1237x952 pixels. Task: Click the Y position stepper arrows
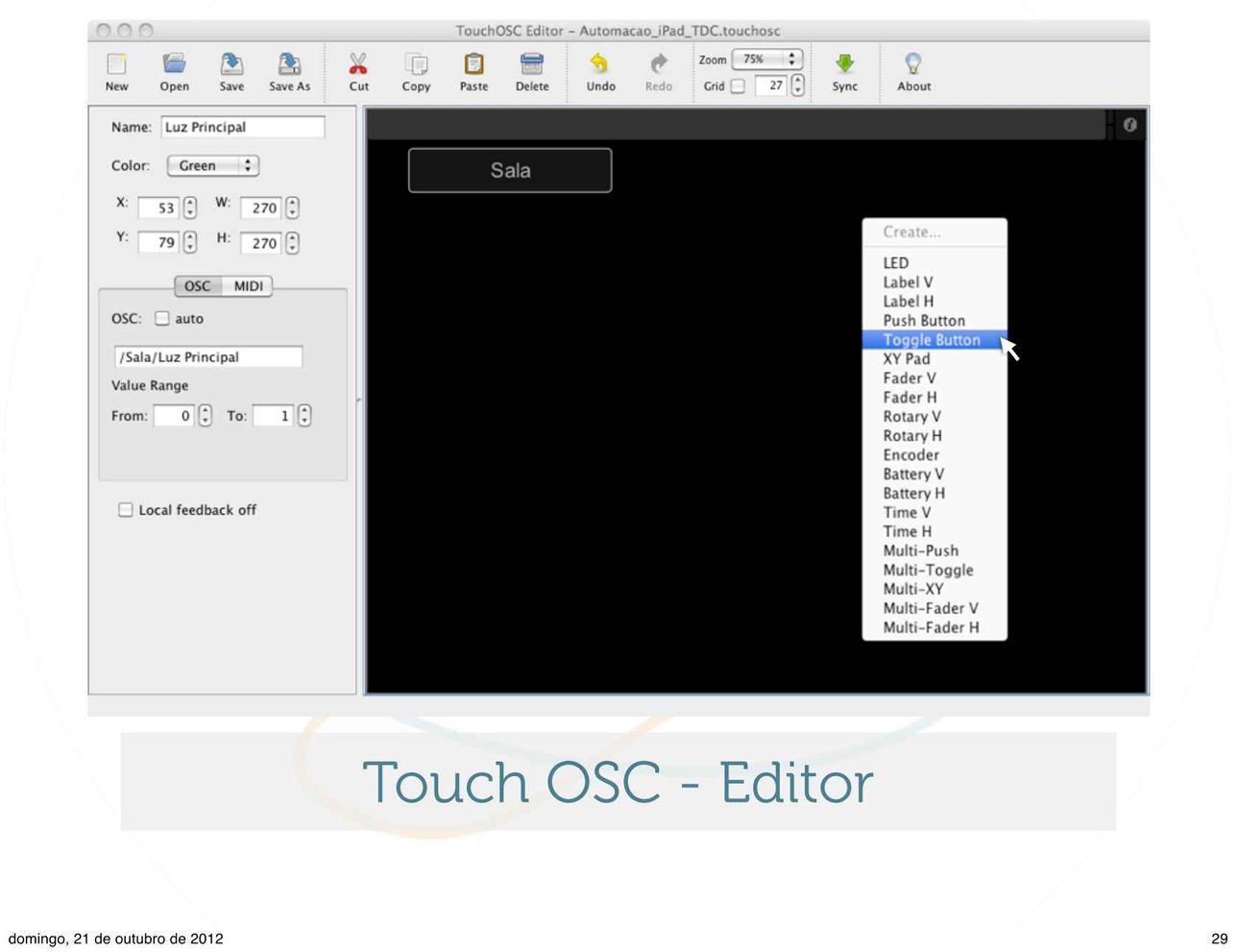(190, 243)
